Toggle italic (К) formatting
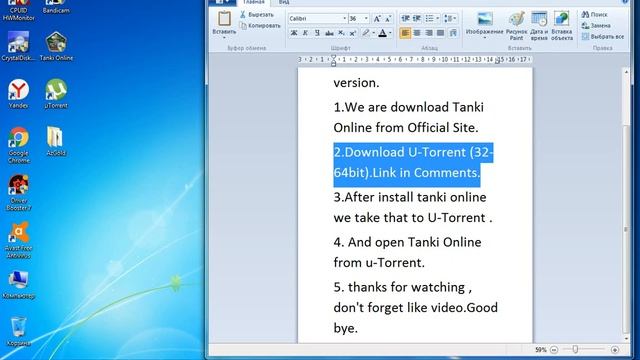The height and width of the screenshot is (360, 640). point(305,33)
